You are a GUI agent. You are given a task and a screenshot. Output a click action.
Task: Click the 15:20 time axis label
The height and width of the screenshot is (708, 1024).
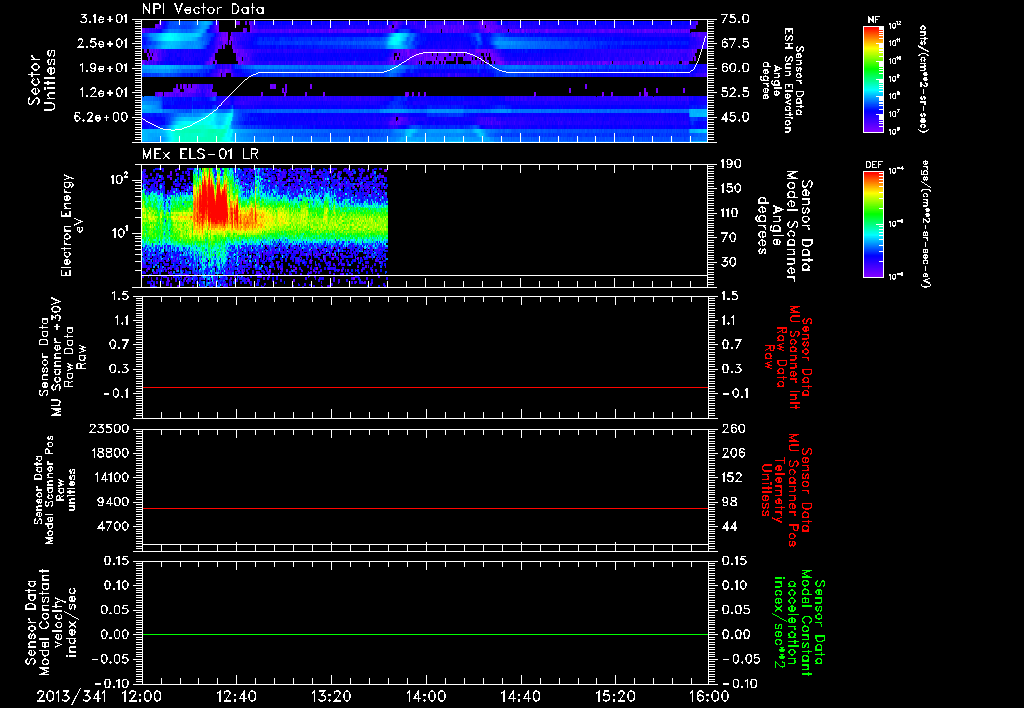point(615,696)
